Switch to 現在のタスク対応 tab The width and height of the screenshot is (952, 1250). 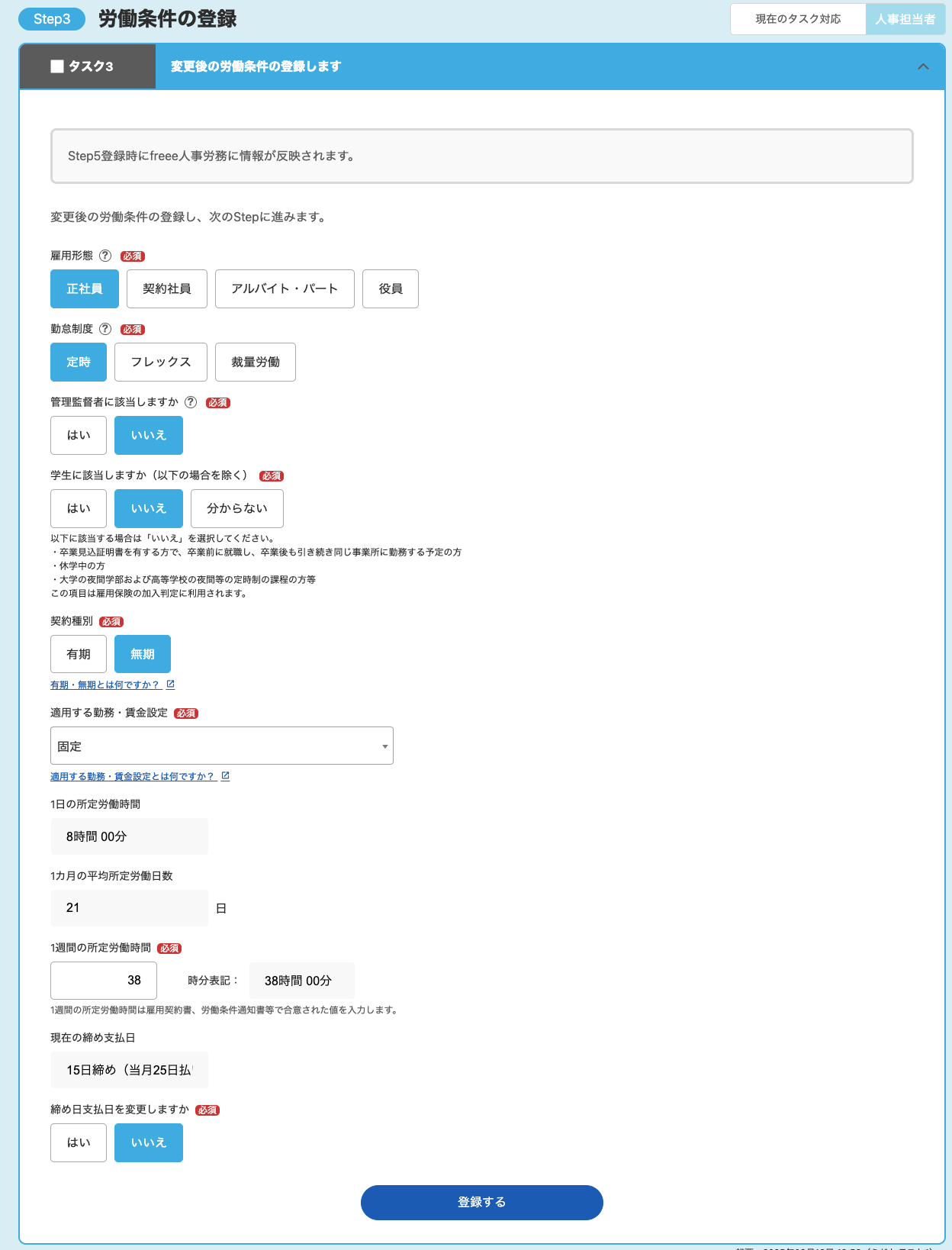(x=798, y=19)
